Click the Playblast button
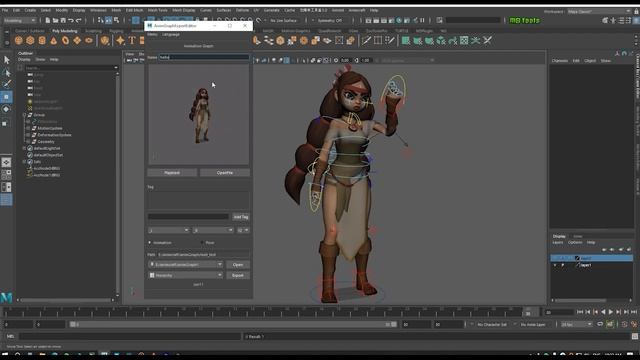The image size is (640, 360). point(172,173)
